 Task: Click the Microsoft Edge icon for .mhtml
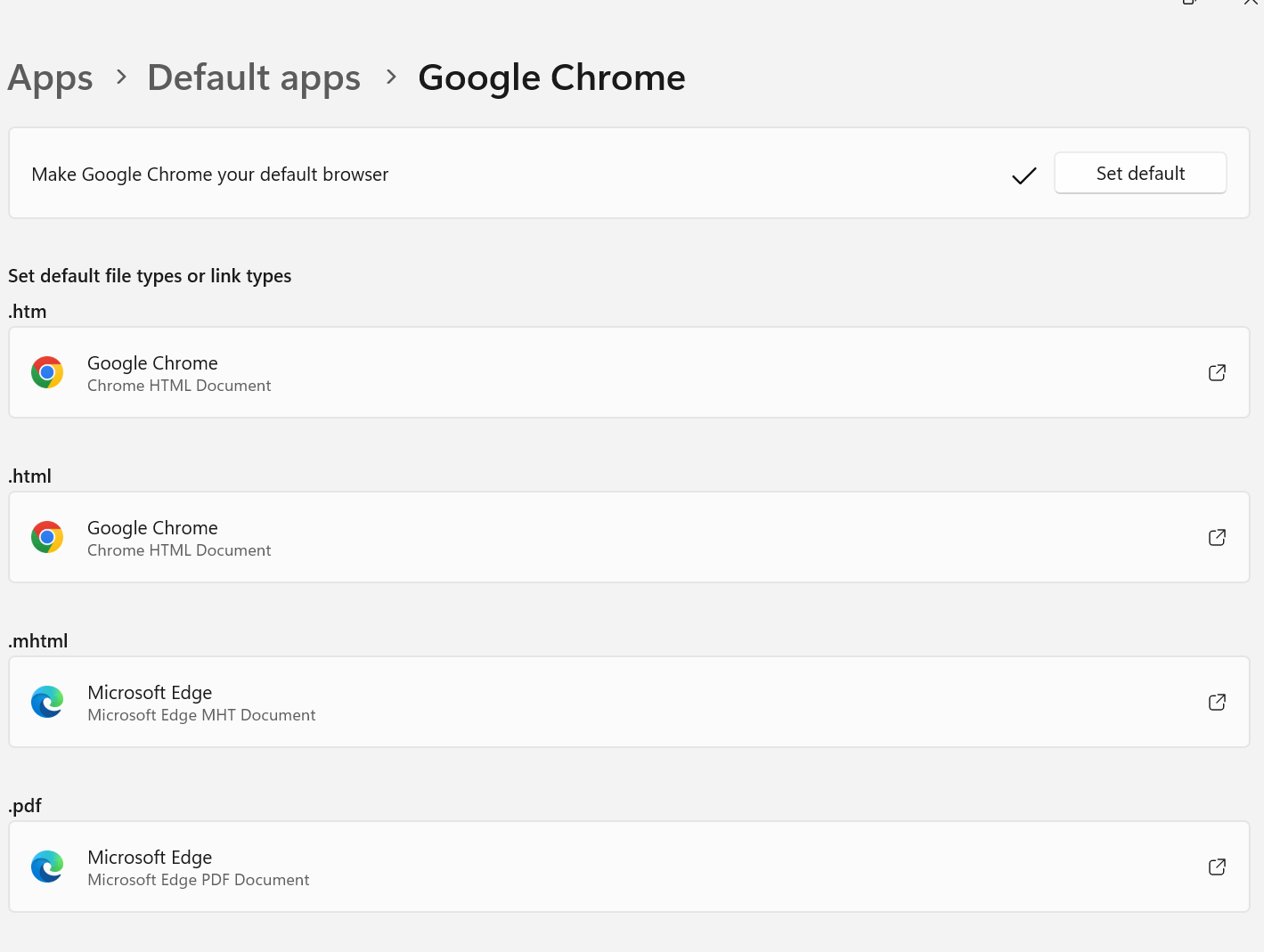[47, 702]
